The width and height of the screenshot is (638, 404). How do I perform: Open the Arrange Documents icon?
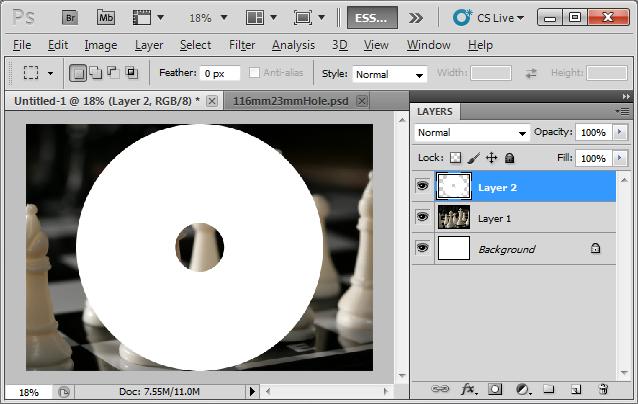(255, 18)
